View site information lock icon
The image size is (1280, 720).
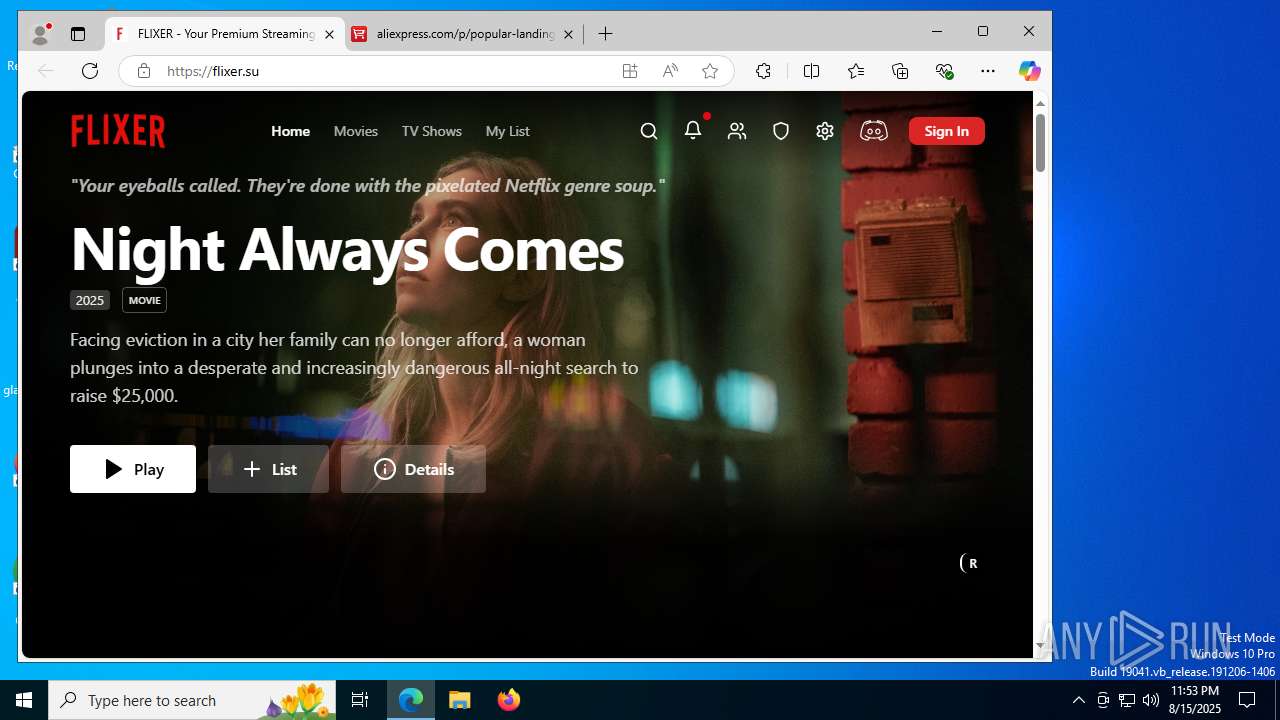pyautogui.click(x=144, y=71)
